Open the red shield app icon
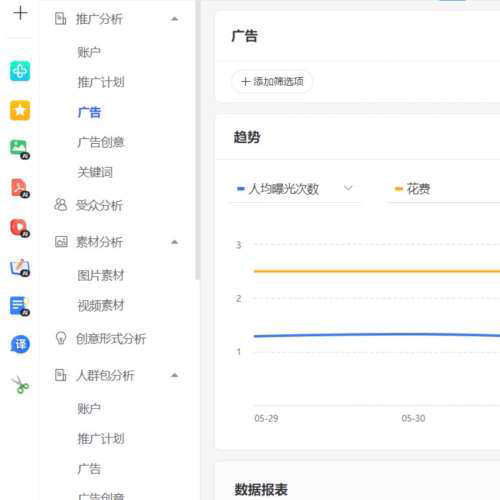The height and width of the screenshot is (500, 500). 20,228
